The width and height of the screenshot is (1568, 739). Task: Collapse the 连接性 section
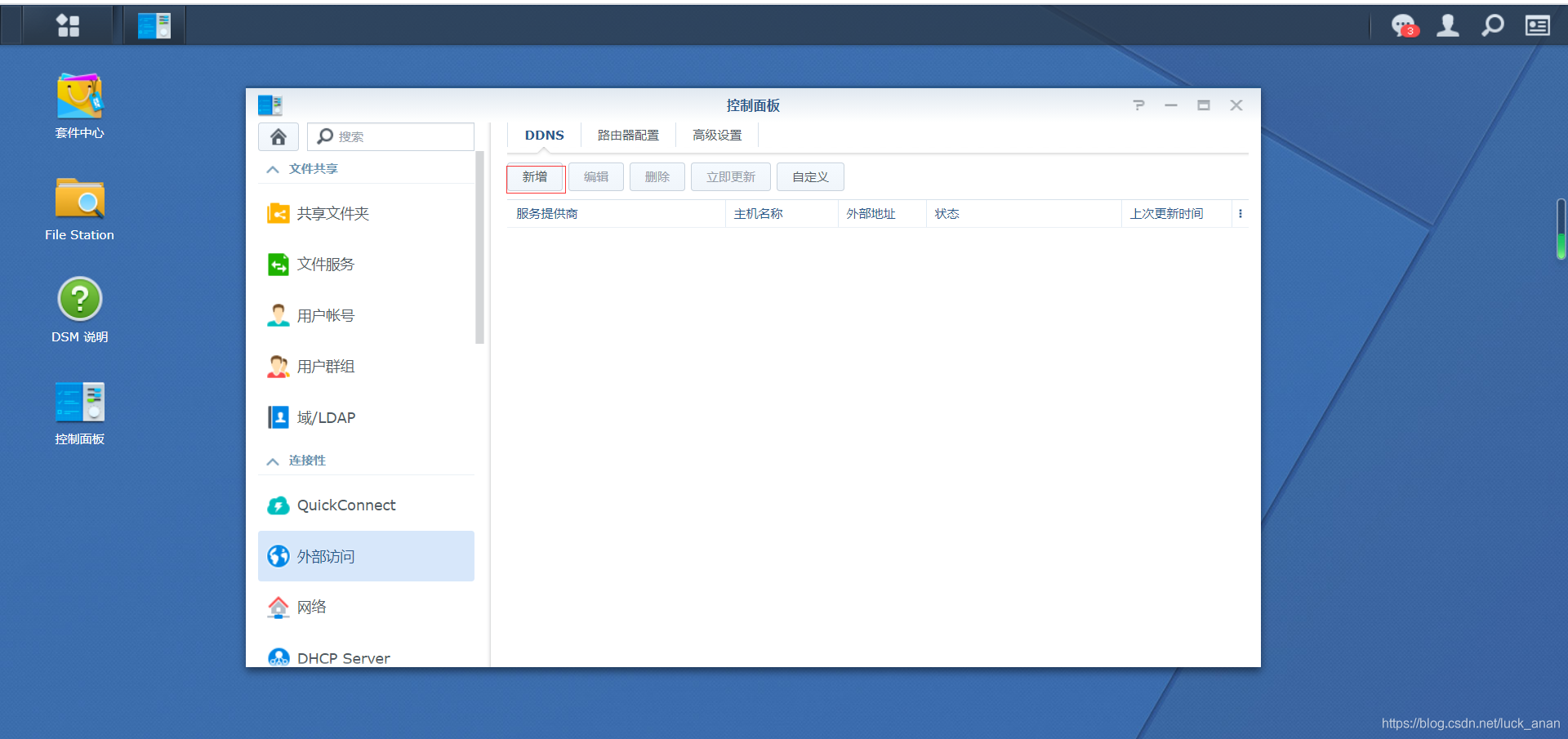273,461
